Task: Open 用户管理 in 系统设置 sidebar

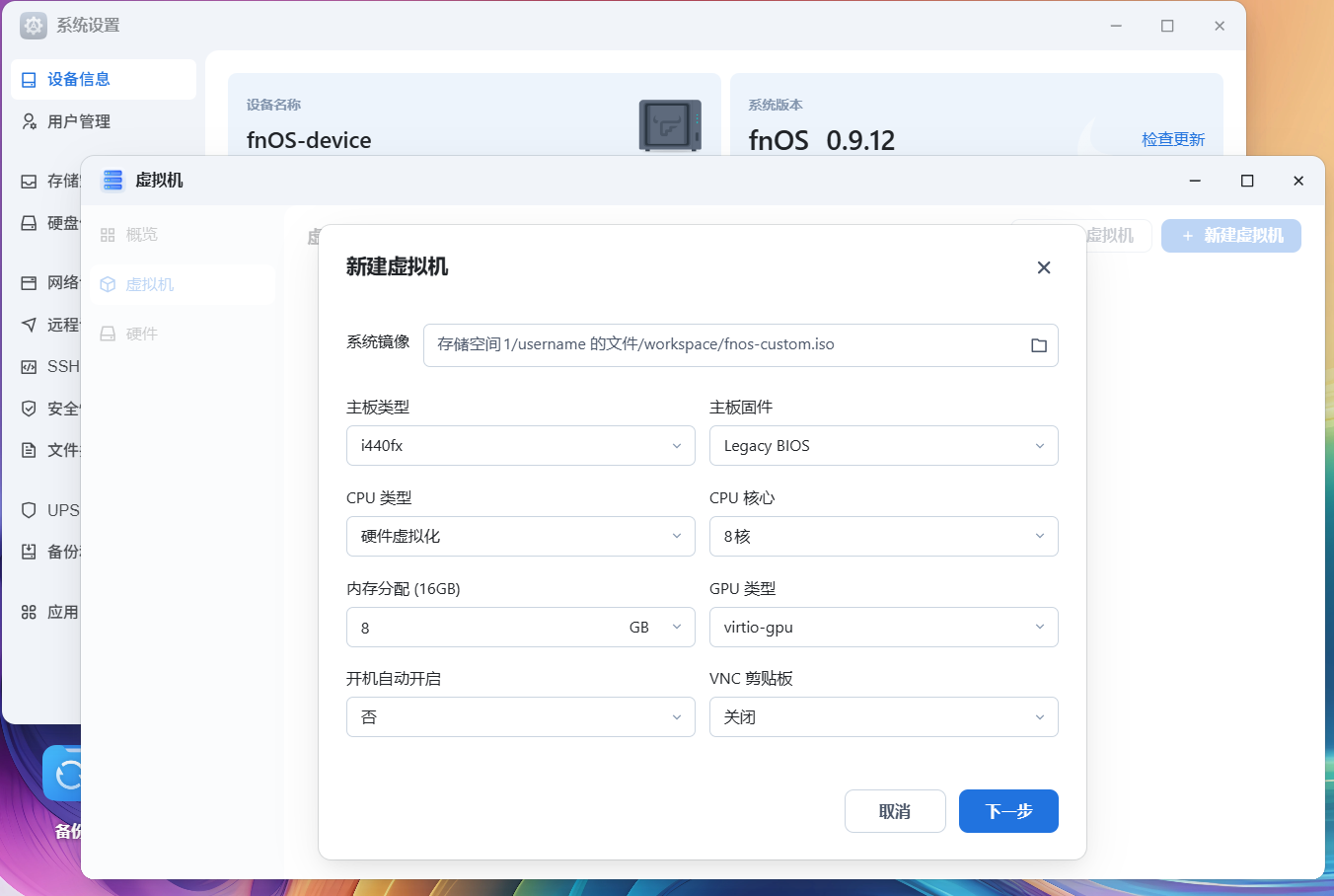Action: click(x=104, y=121)
